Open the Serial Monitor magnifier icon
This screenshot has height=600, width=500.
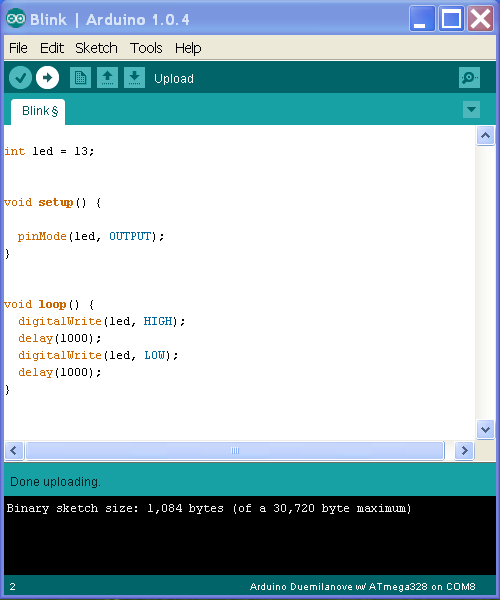tap(469, 78)
